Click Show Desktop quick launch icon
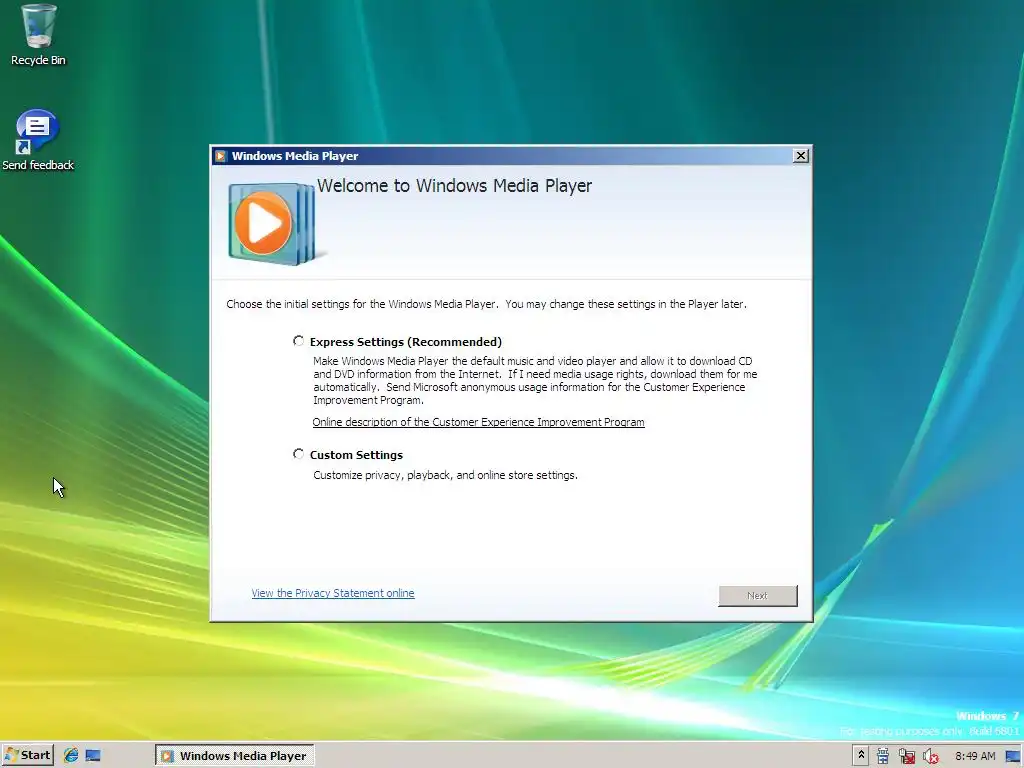 (93, 756)
